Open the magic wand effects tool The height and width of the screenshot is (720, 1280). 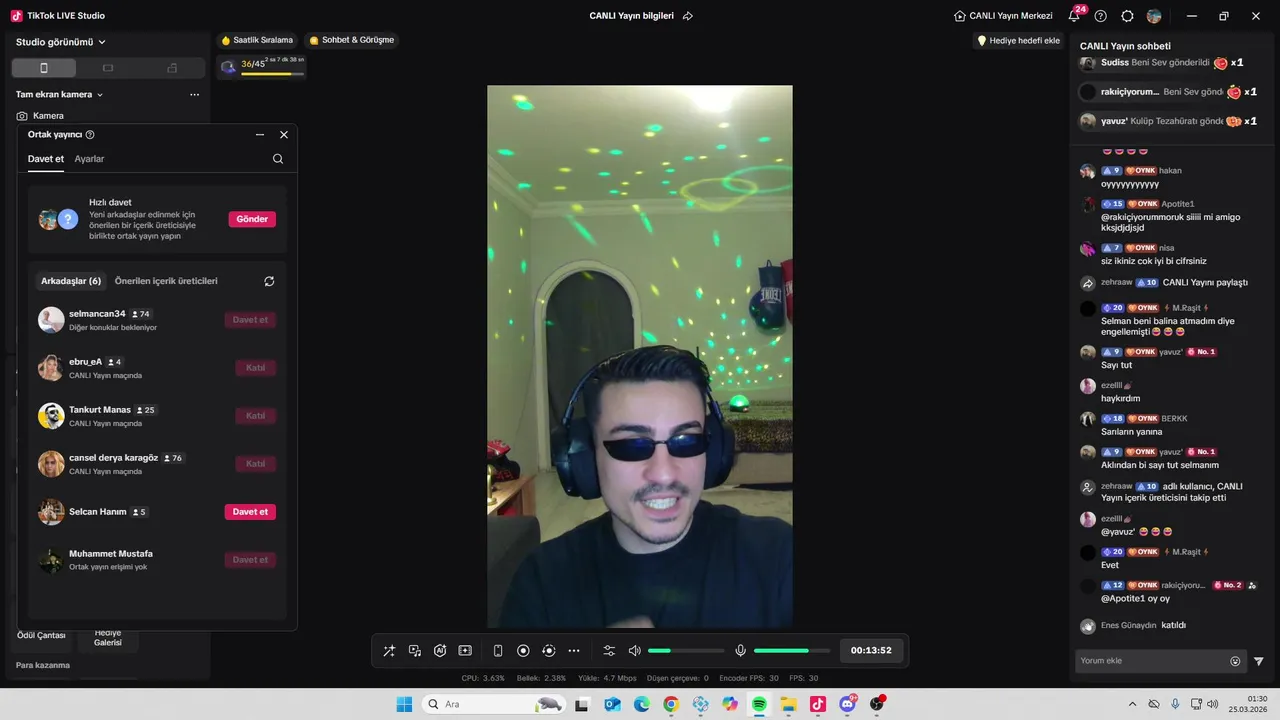(389, 651)
